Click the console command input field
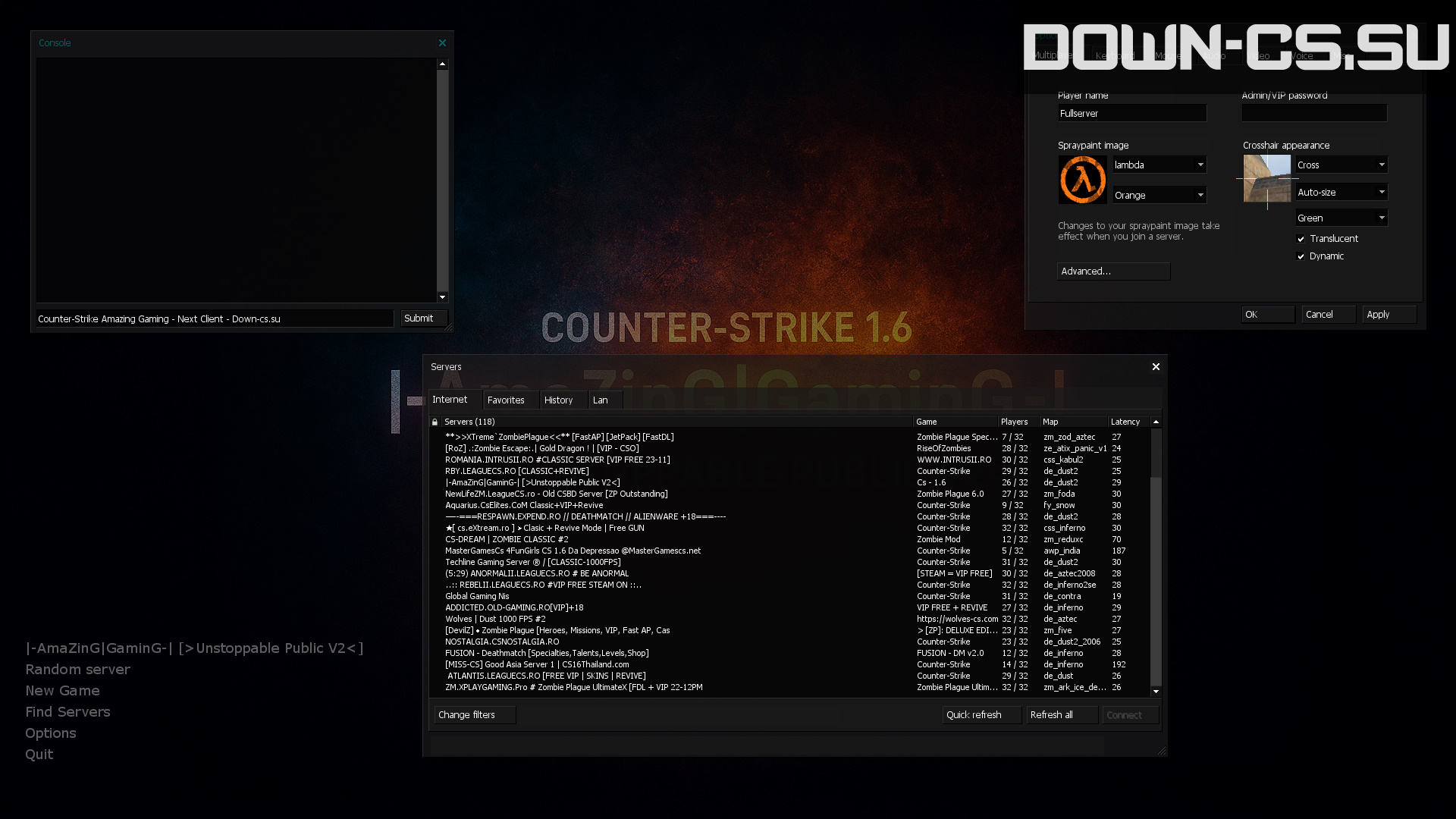 pyautogui.click(x=215, y=319)
